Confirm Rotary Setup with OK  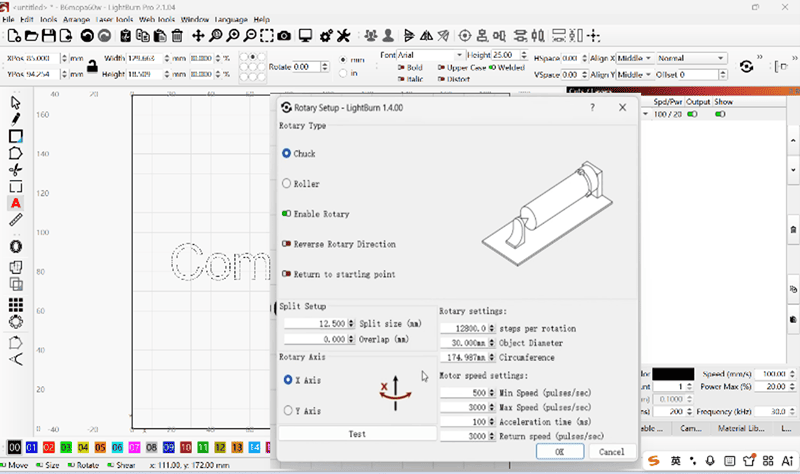[560, 452]
